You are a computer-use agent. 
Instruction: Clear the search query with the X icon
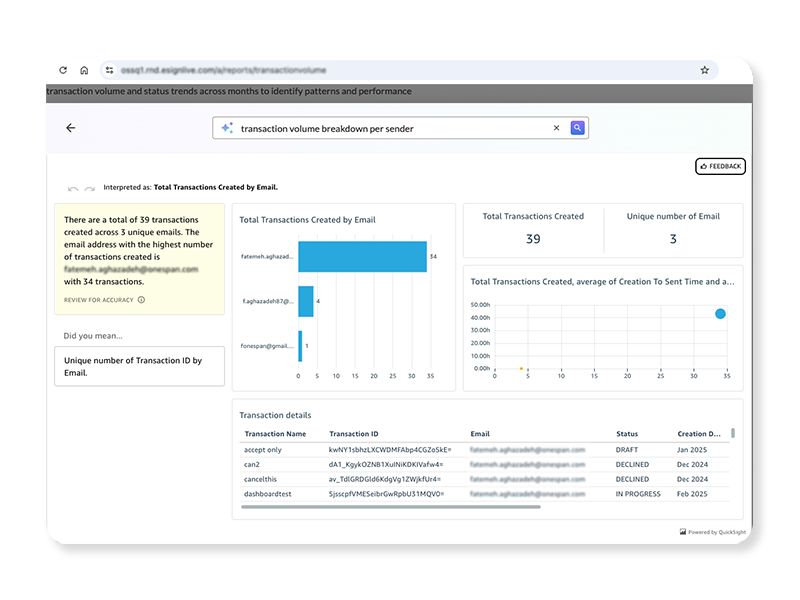pos(557,128)
